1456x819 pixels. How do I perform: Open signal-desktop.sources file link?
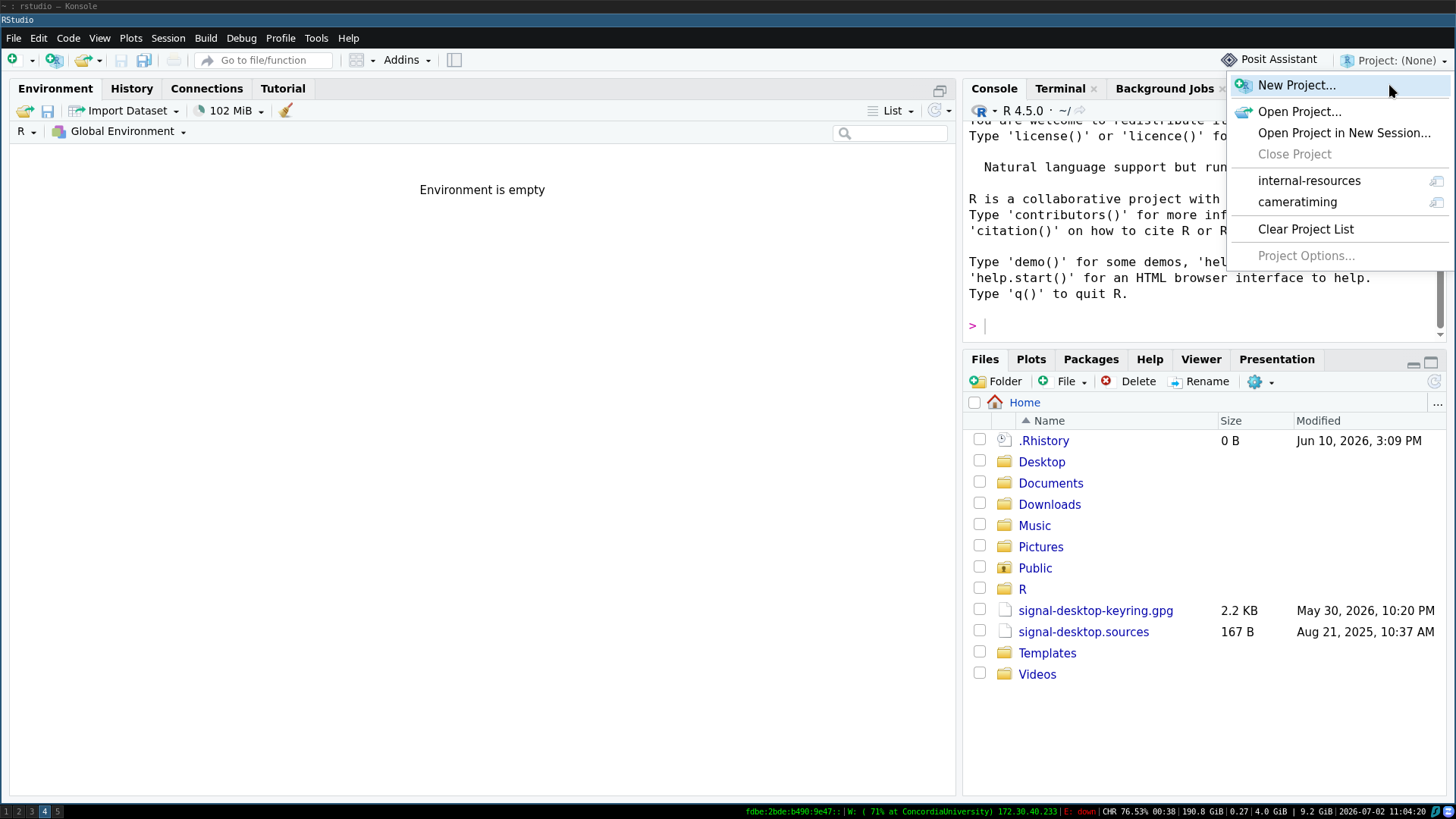[x=1083, y=632]
